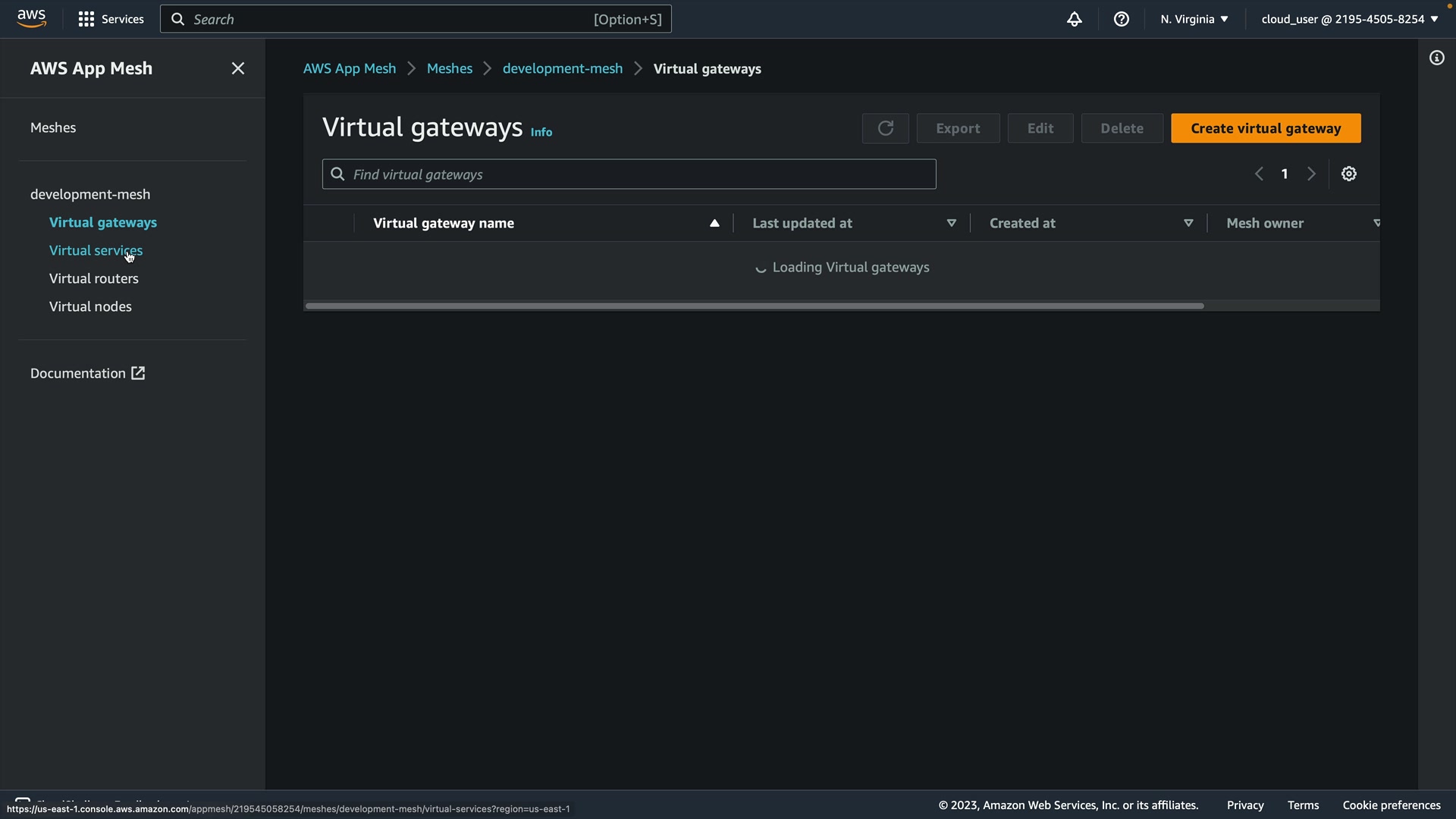Open the info panel icon
Screen dimensions: 1456x819
click(1436, 58)
